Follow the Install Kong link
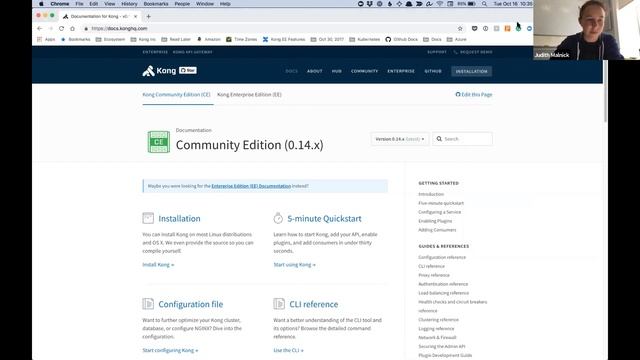 158,264
